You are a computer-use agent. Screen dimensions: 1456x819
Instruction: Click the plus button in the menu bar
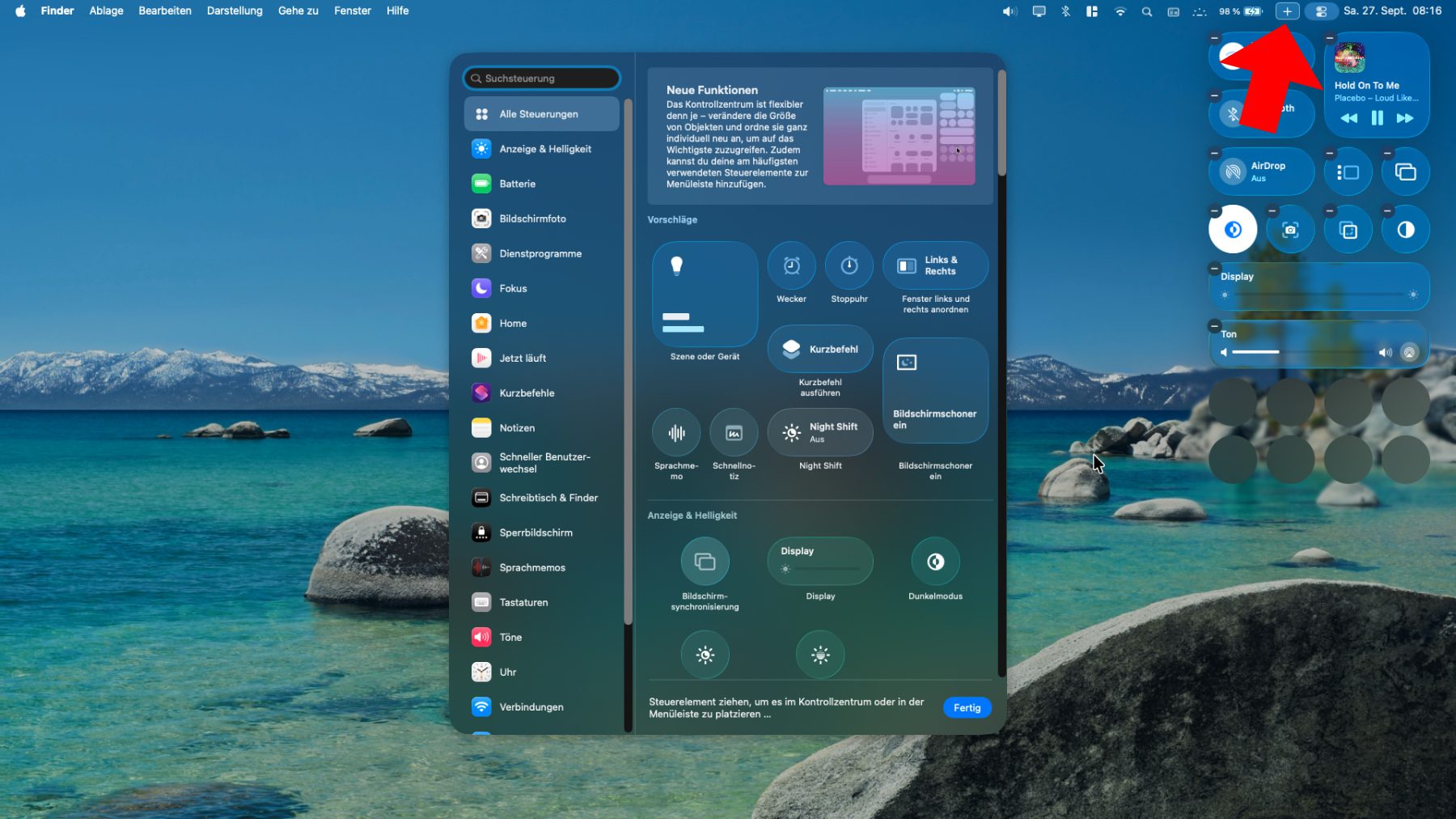[x=1287, y=11]
